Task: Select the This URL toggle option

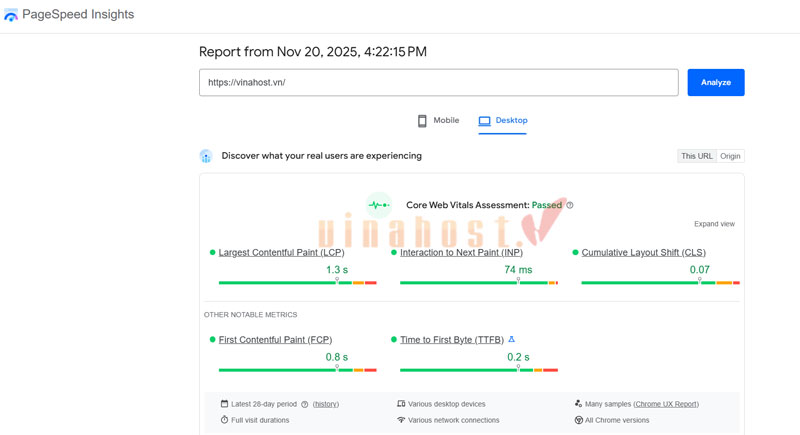Action: [696, 156]
